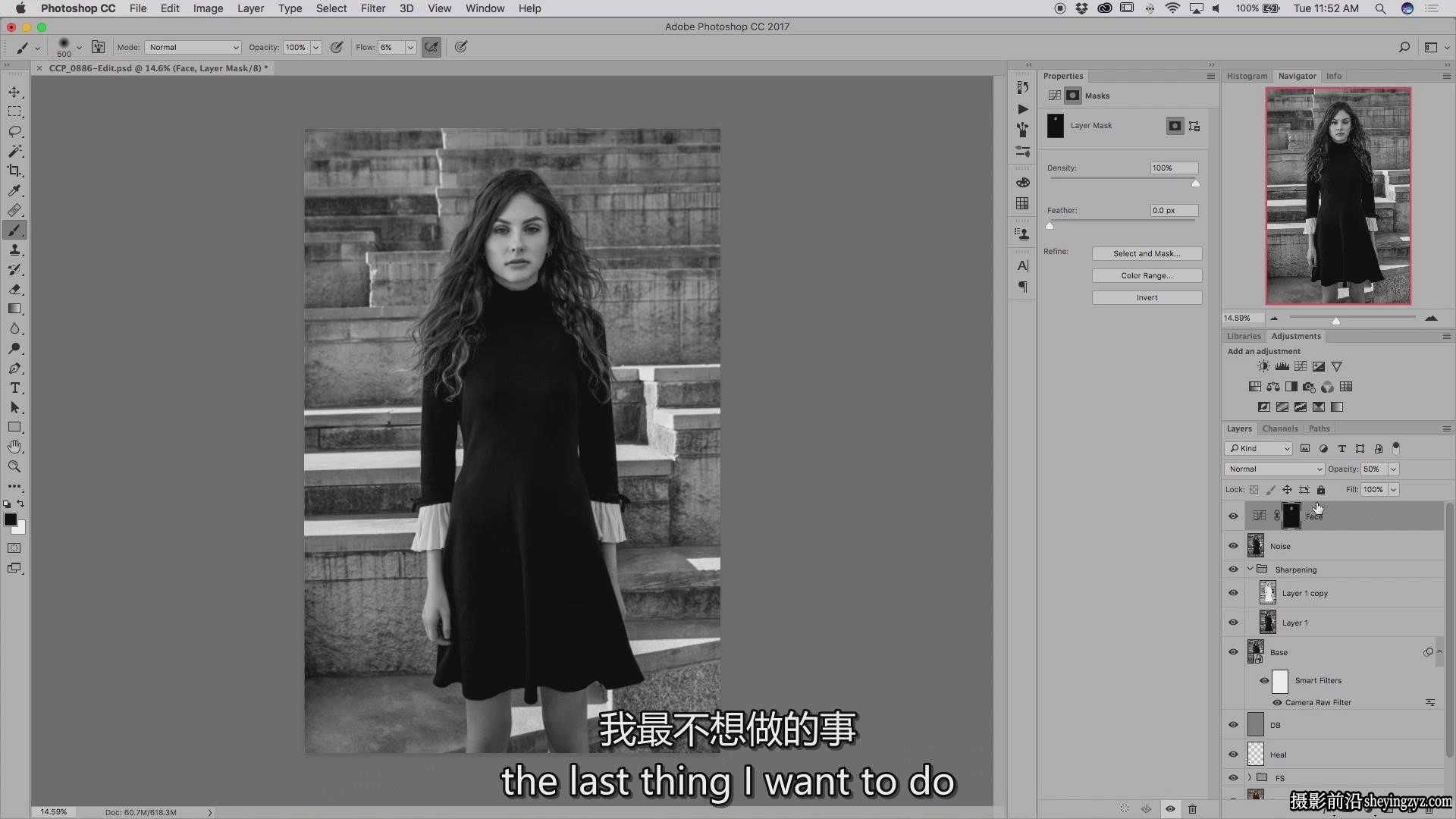Open the Image menu
Image resolution: width=1456 pixels, height=819 pixels.
pos(208,8)
